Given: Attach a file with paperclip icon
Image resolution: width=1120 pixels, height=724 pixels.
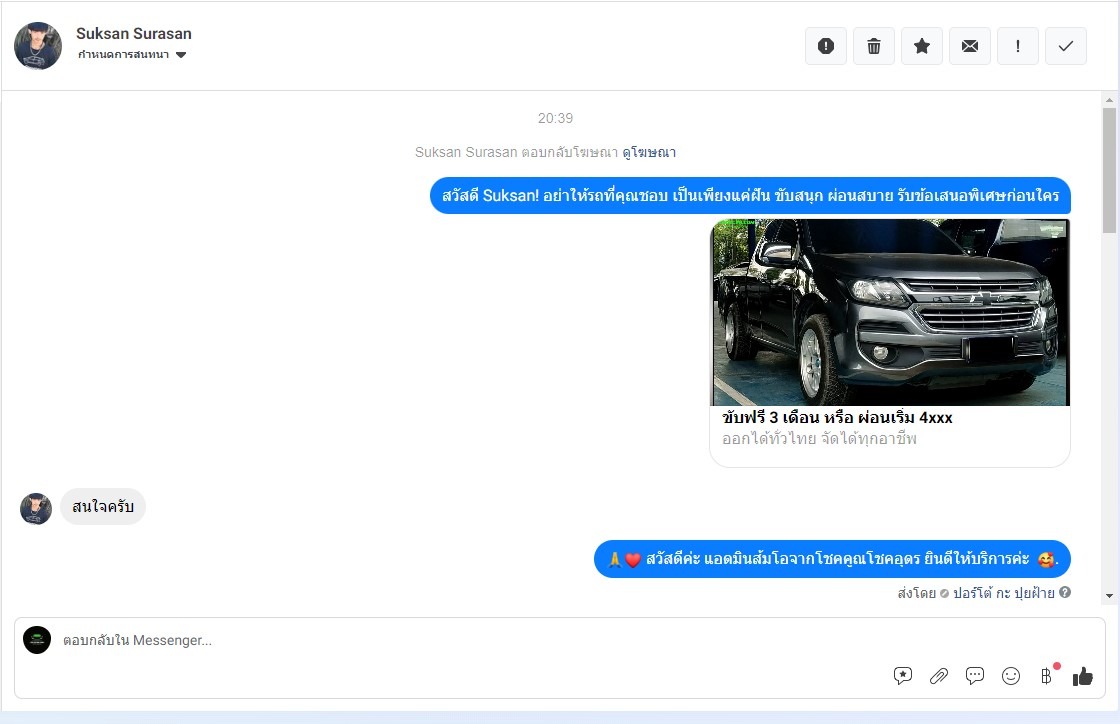Looking at the screenshot, I should coord(938,676).
